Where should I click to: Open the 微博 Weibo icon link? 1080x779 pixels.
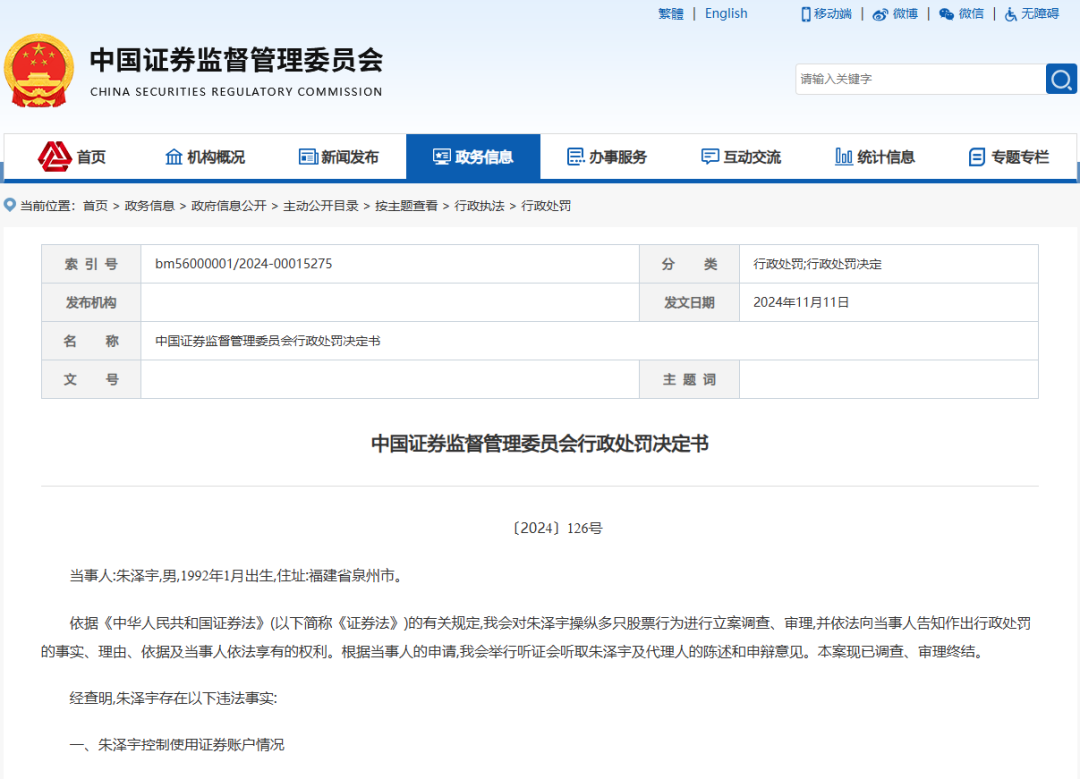(x=880, y=14)
